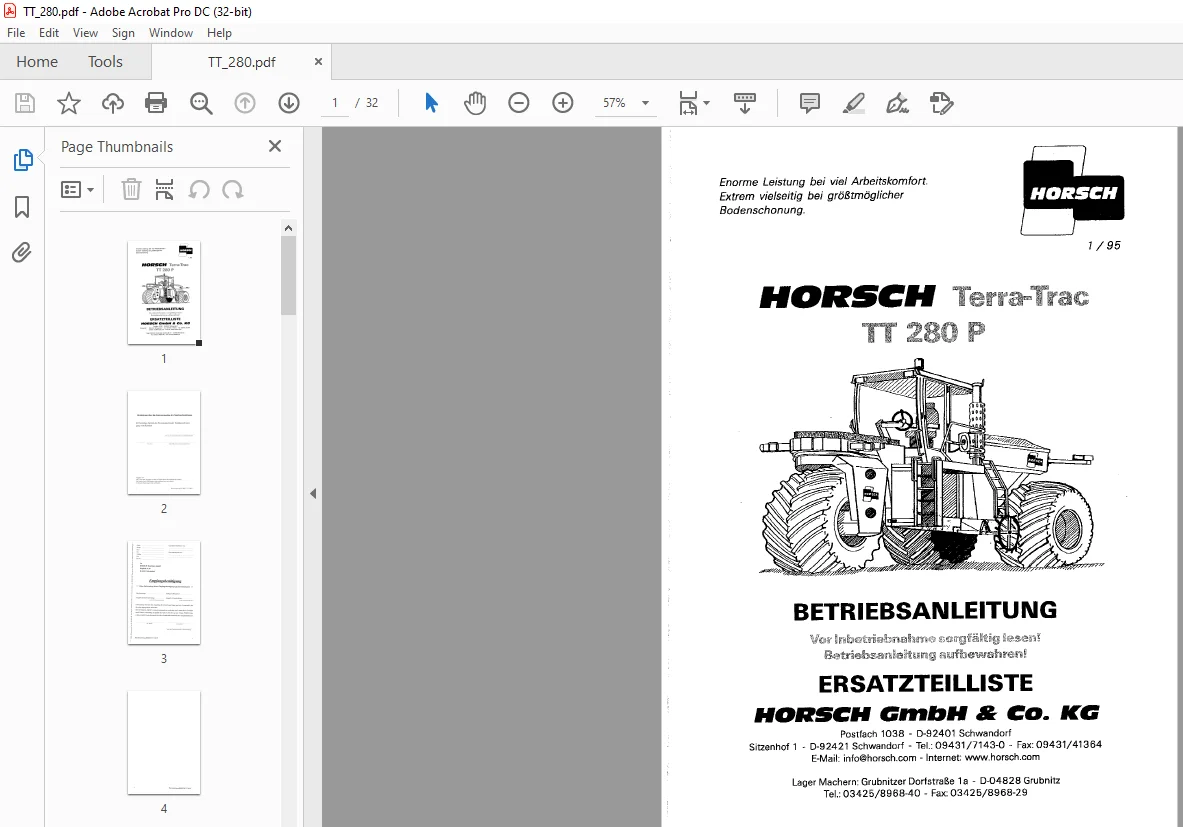Viewport: 1183px width, 827px height.
Task: Click the upload to cloud icon
Action: [112, 103]
